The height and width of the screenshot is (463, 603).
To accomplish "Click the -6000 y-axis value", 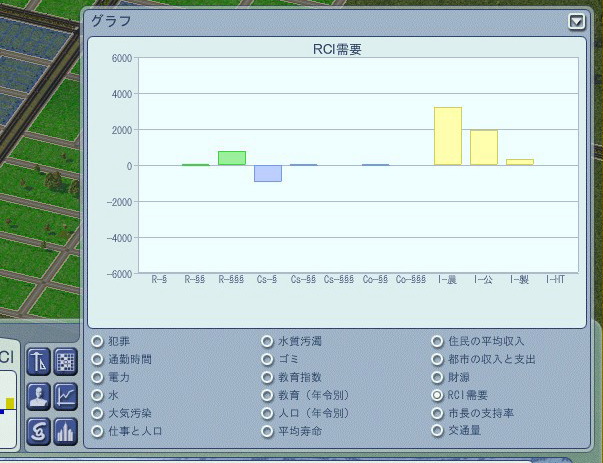I will click(x=120, y=274).
